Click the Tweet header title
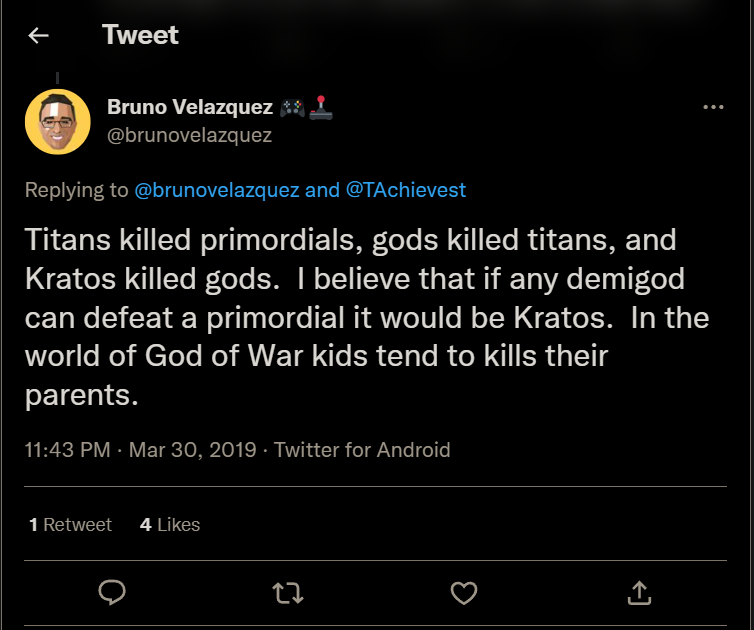The image size is (754, 630). pyautogui.click(x=140, y=36)
